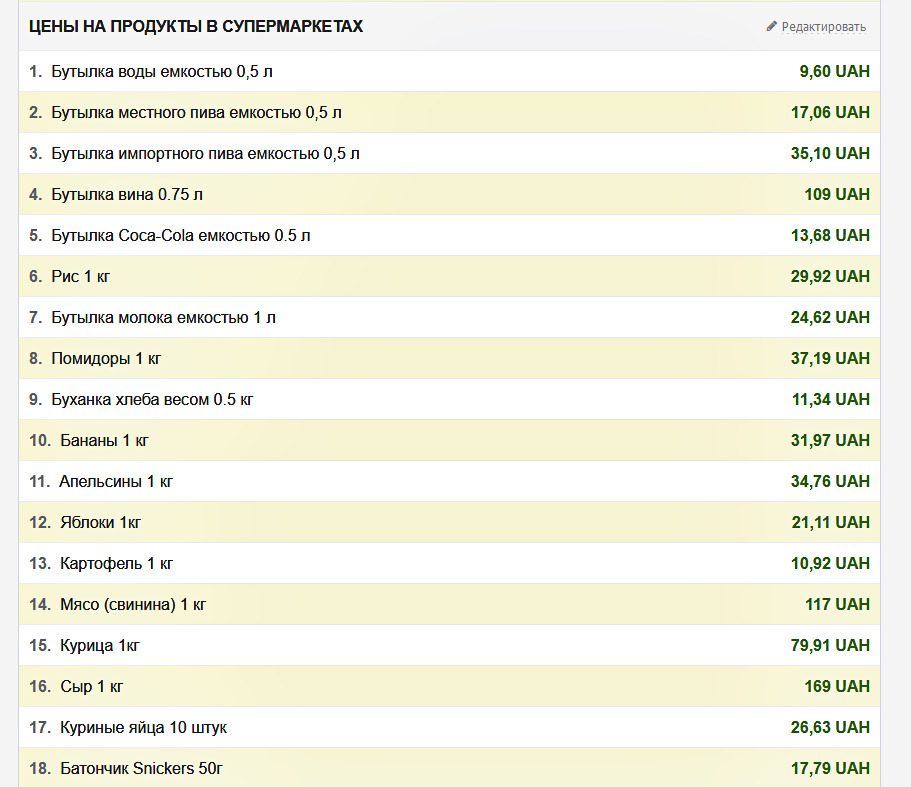Click price '31,97 UAH'
The height and width of the screenshot is (787, 911).
[830, 440]
